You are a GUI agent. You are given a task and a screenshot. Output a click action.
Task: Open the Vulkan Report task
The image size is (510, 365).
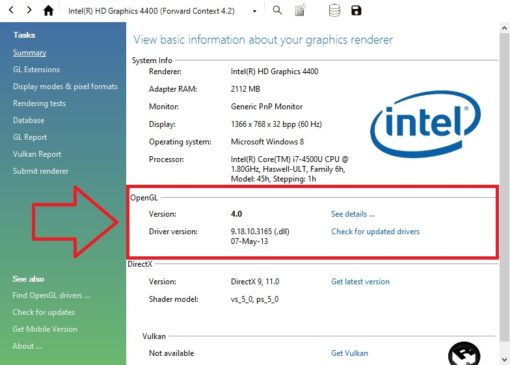coord(37,154)
